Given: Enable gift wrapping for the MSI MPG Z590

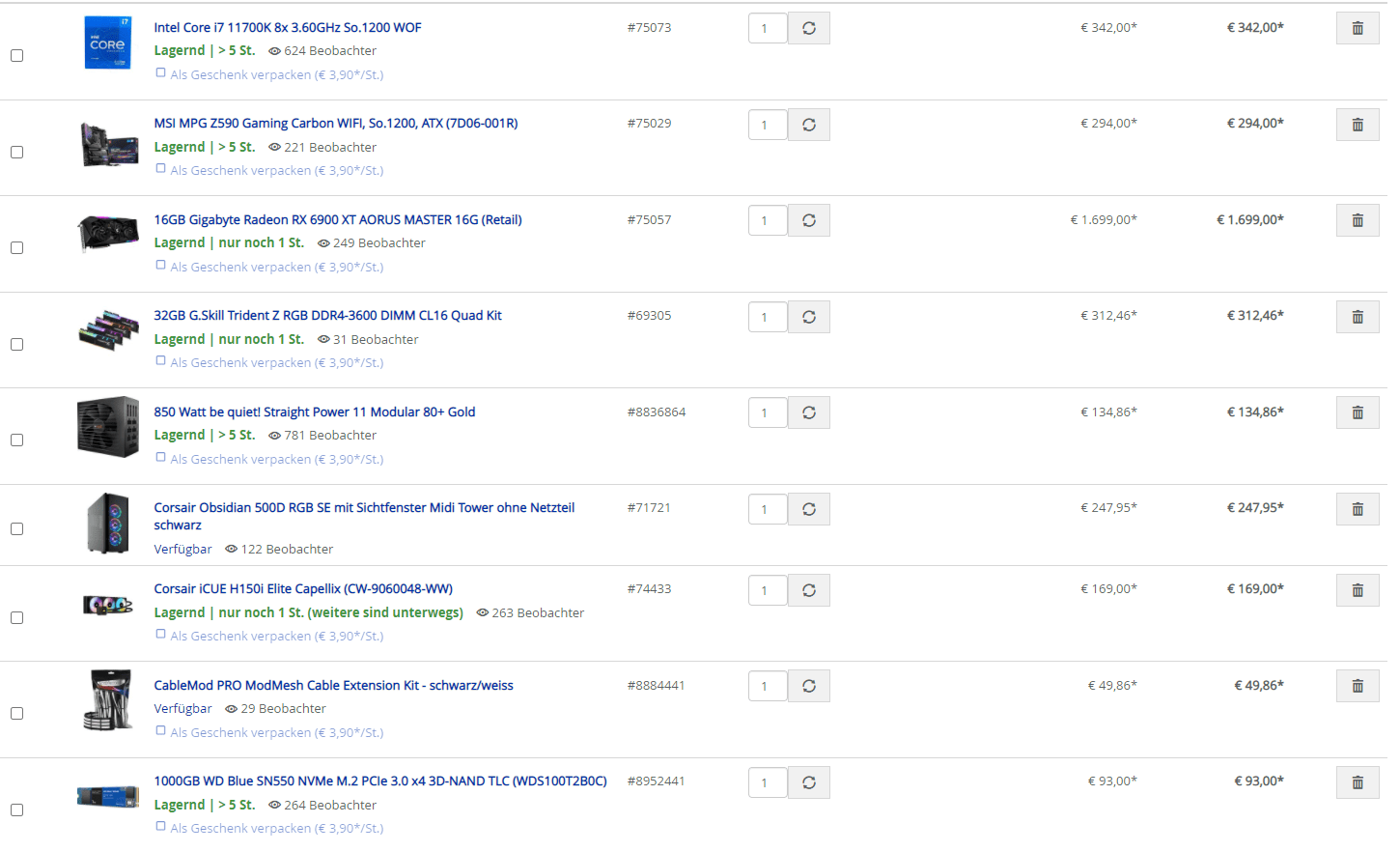Looking at the screenshot, I should (161, 169).
